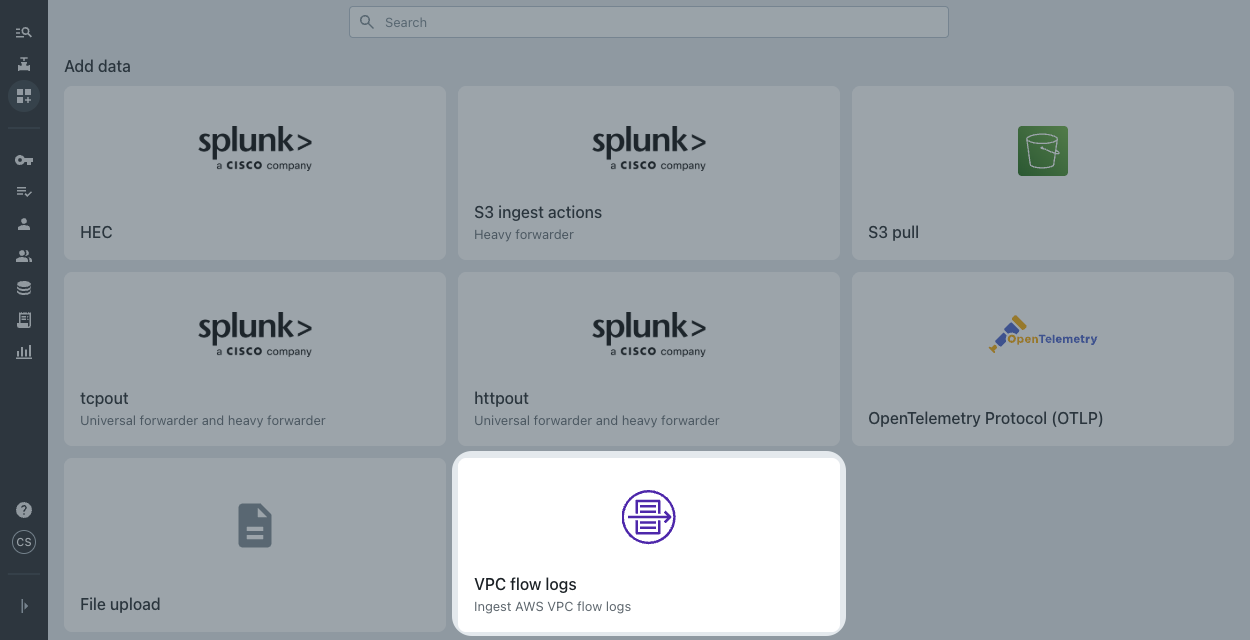Select the File upload tile
This screenshot has width=1250, height=640.
click(254, 544)
